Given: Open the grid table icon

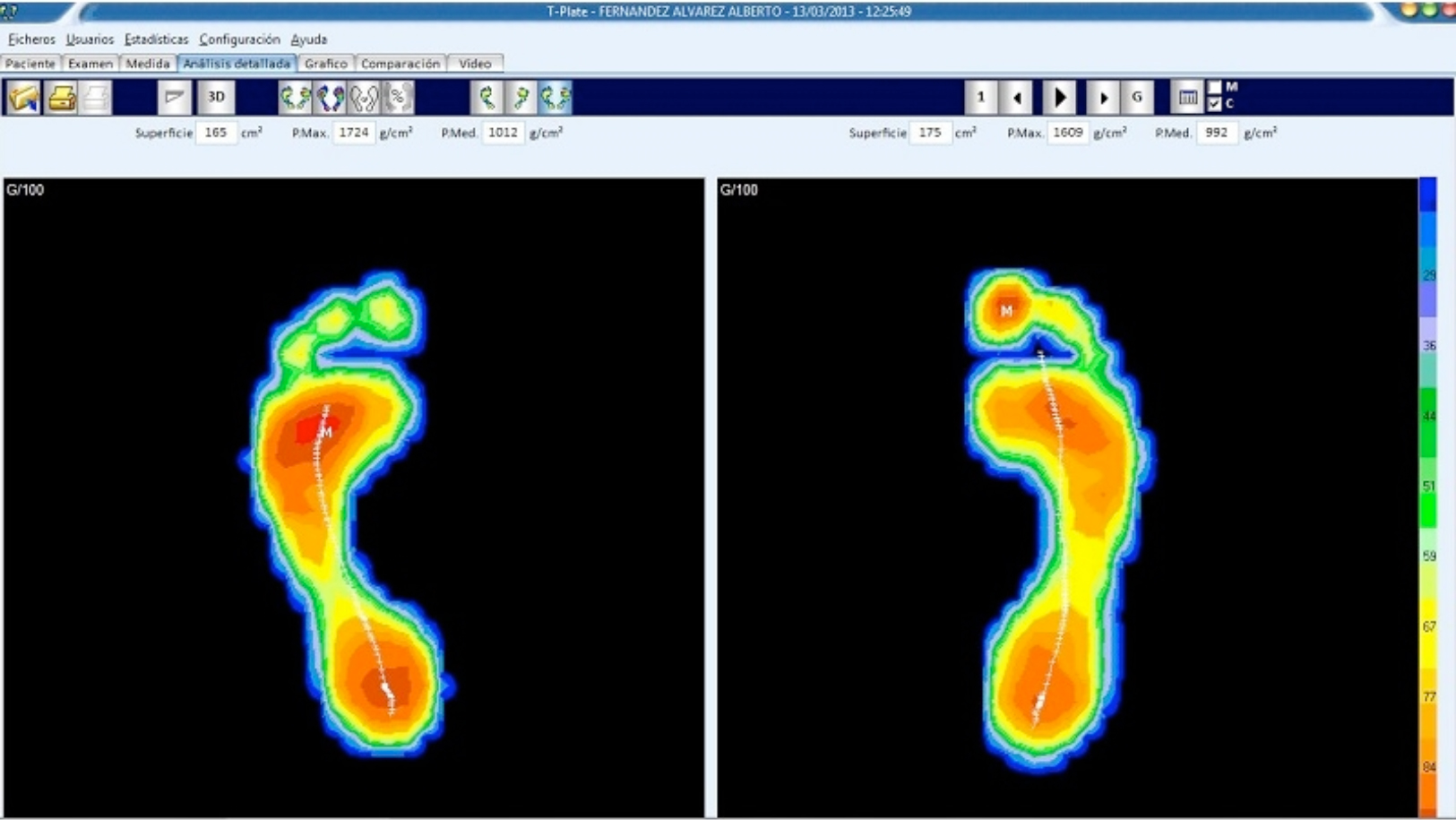Looking at the screenshot, I should [x=1187, y=97].
